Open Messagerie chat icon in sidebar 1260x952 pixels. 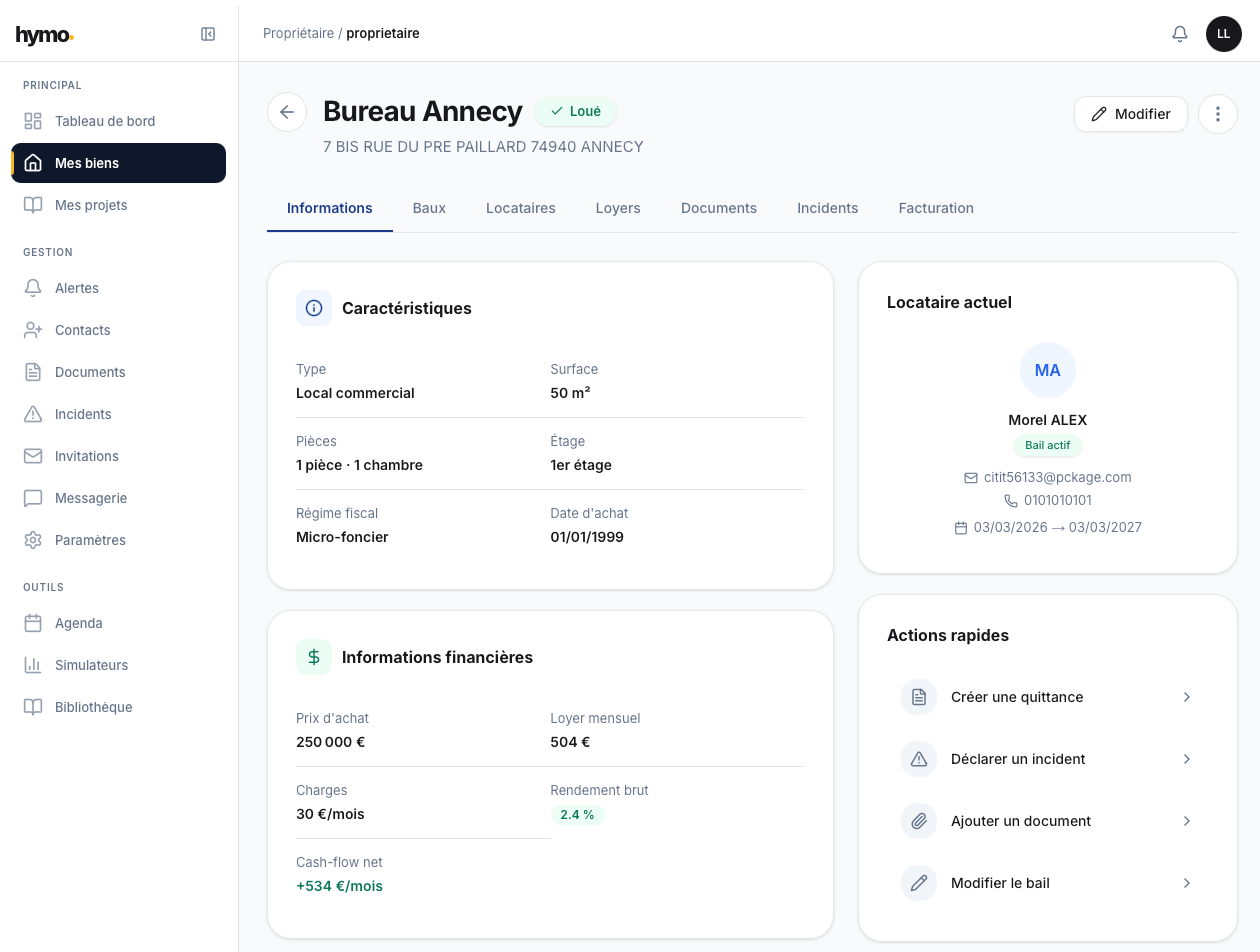pyautogui.click(x=33, y=498)
